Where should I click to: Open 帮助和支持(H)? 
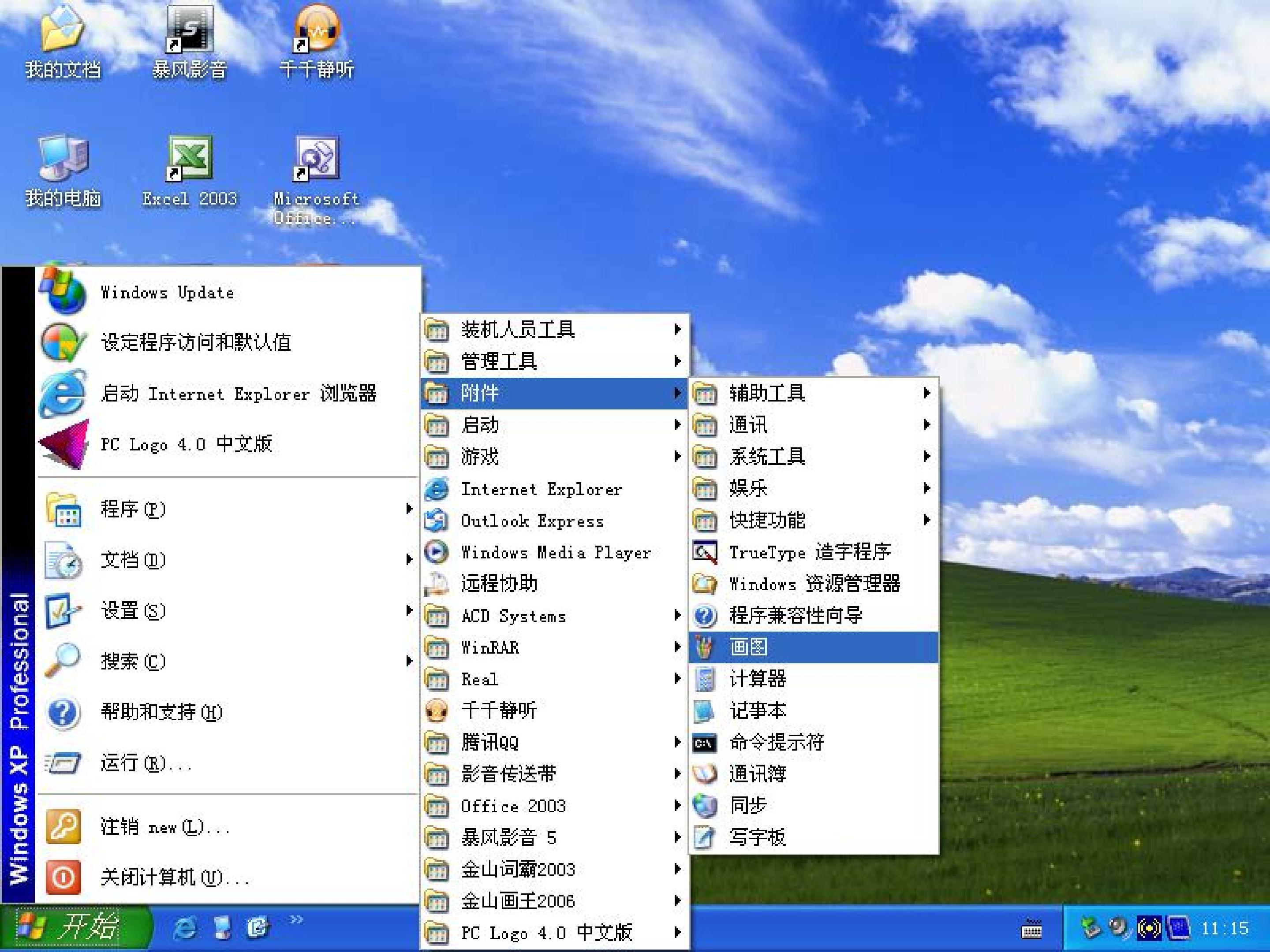(228, 712)
